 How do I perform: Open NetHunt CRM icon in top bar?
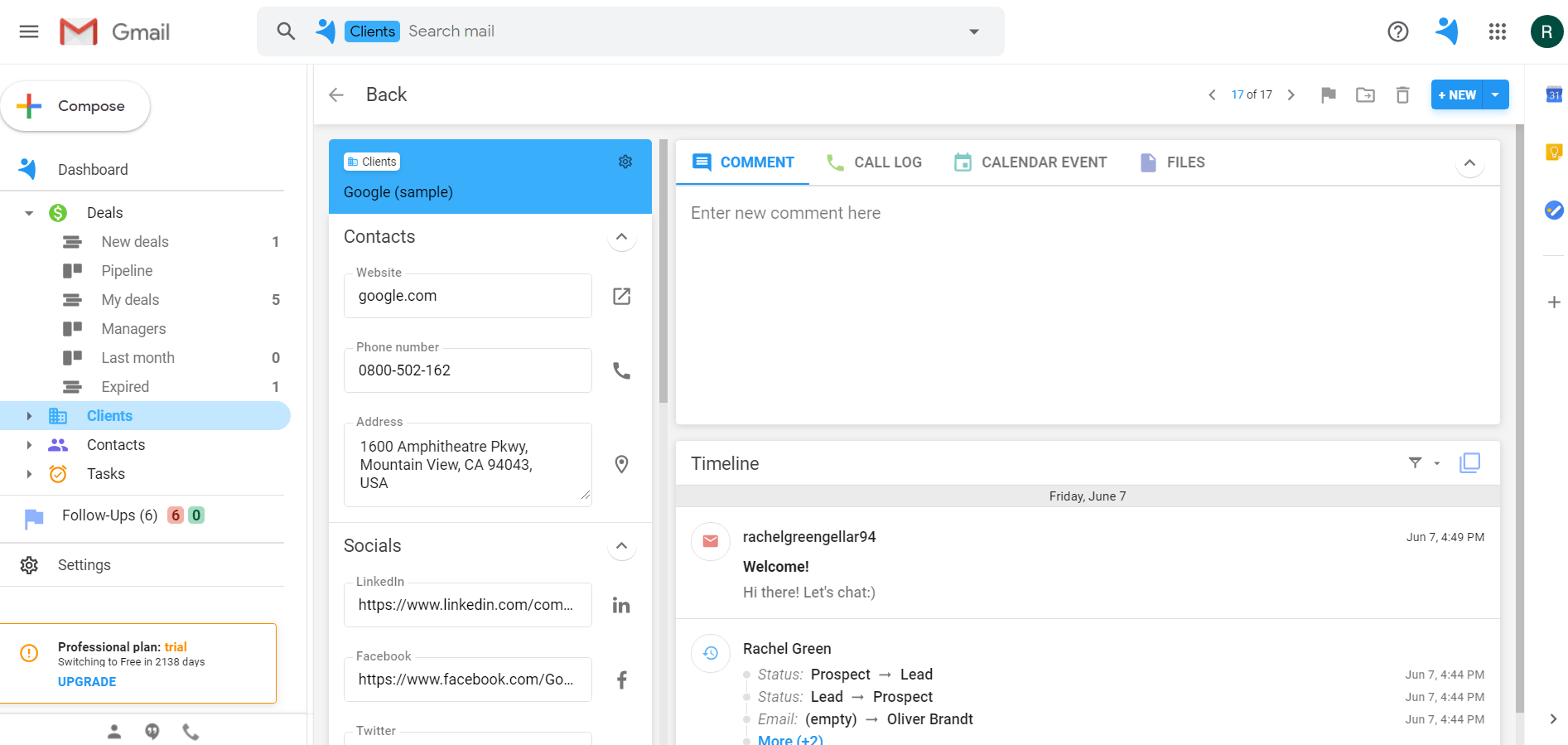click(x=1446, y=31)
